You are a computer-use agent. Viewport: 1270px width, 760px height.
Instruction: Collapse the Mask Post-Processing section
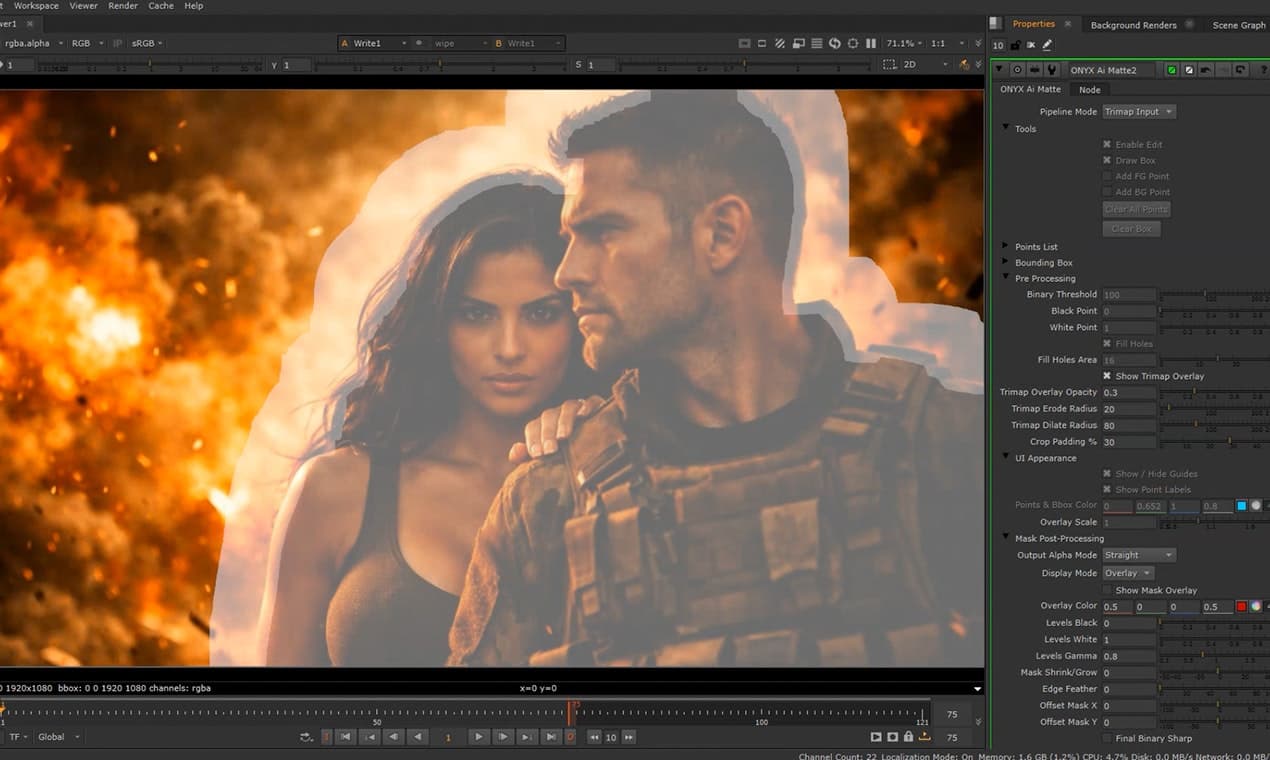(x=1005, y=537)
